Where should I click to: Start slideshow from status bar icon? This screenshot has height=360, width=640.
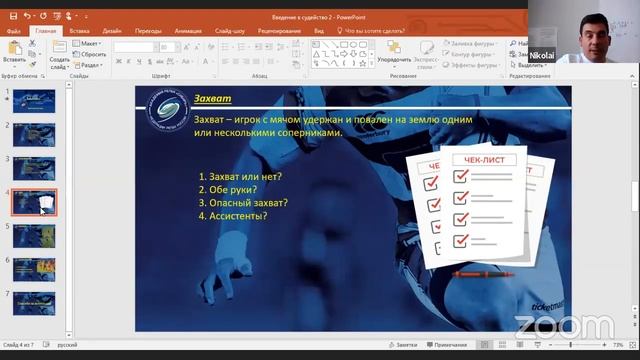pyautogui.click(x=538, y=345)
